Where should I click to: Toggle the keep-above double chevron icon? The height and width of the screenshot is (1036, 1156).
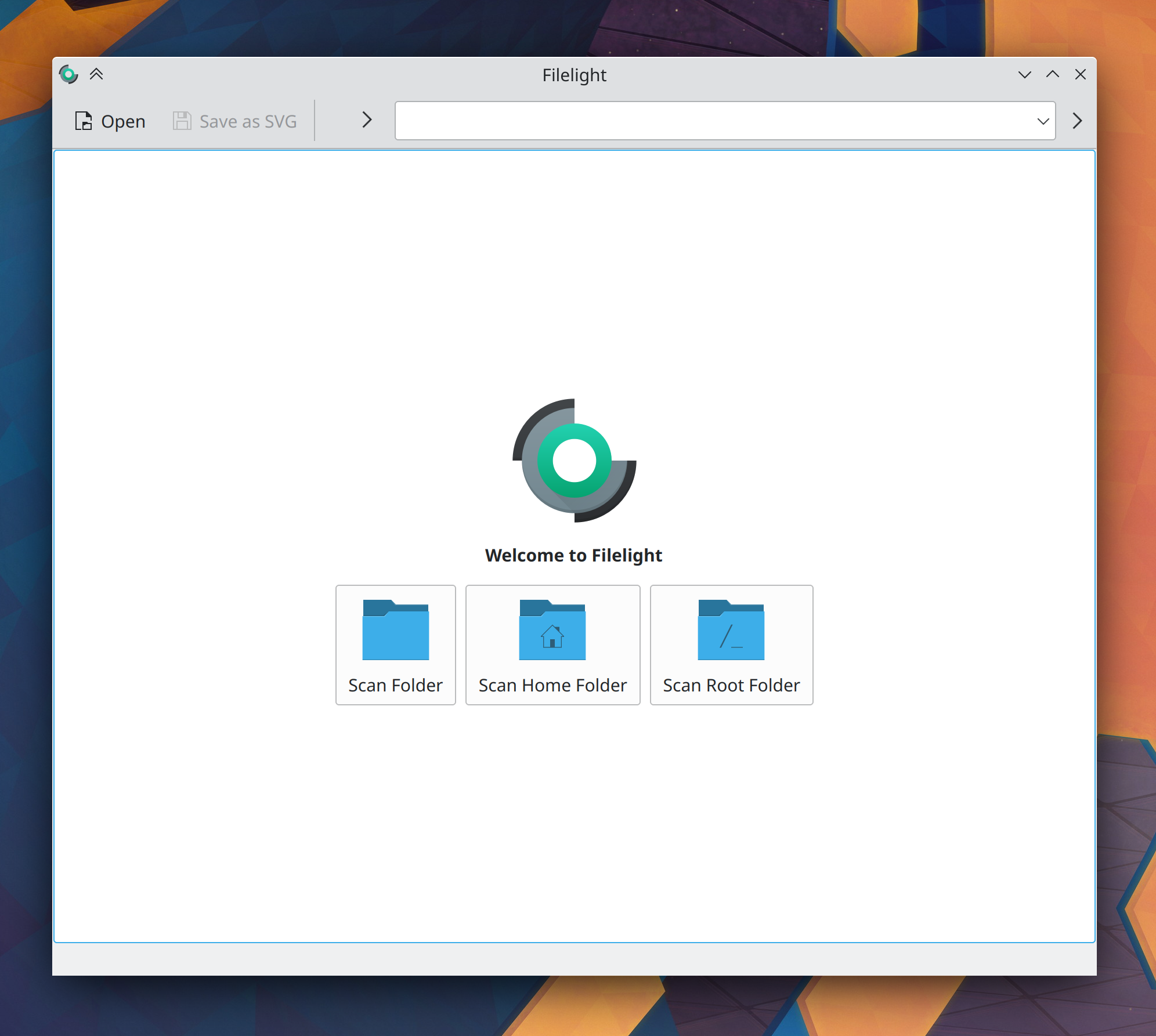96,74
